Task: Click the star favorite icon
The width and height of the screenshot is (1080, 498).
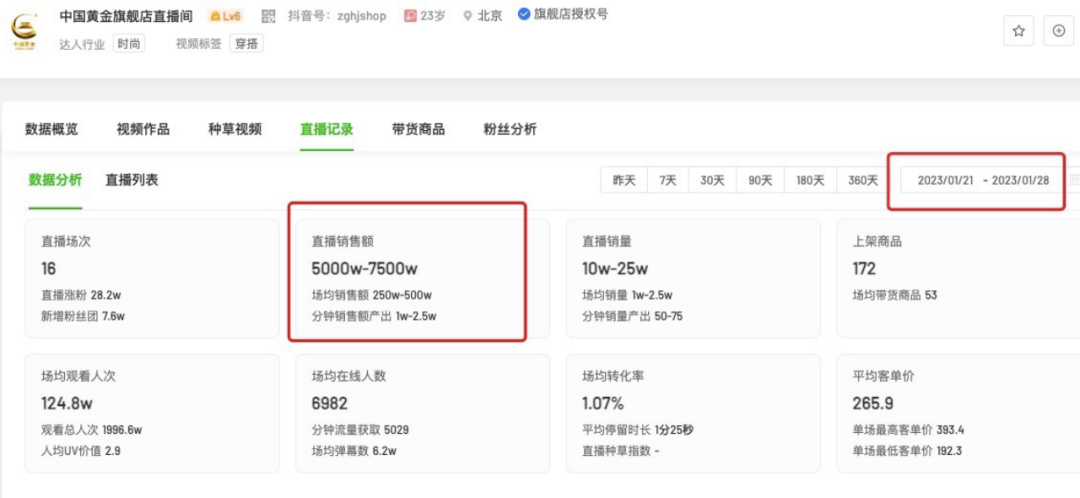Action: [1019, 31]
